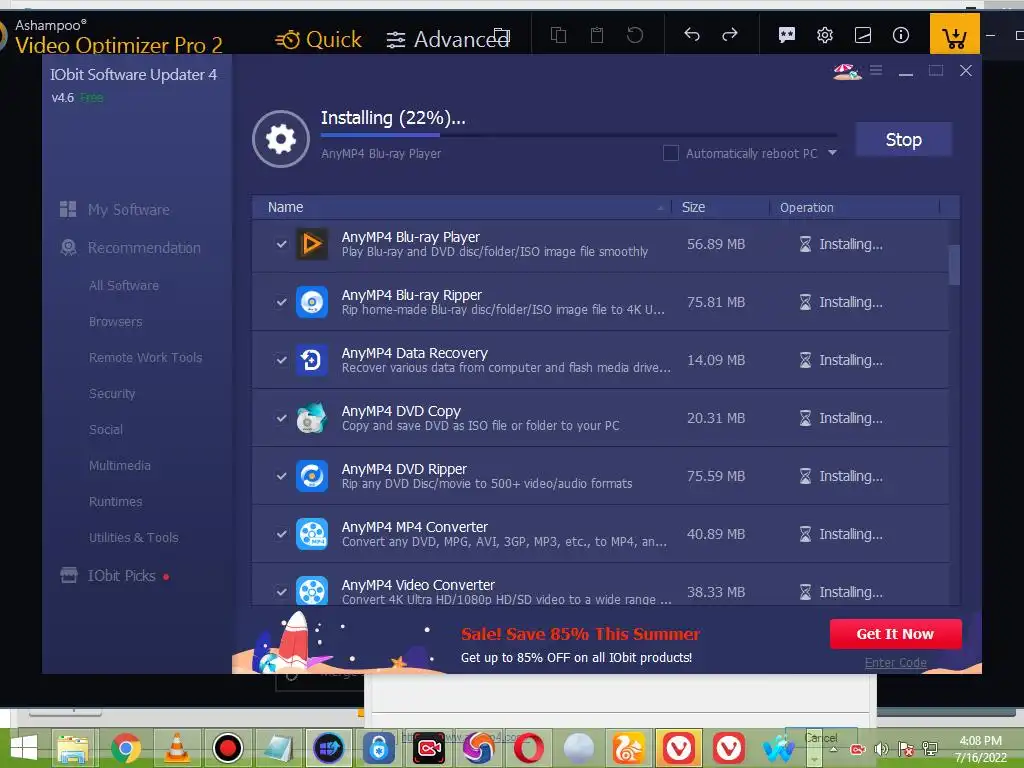Show hidden system tray icons arrow

coord(833,750)
